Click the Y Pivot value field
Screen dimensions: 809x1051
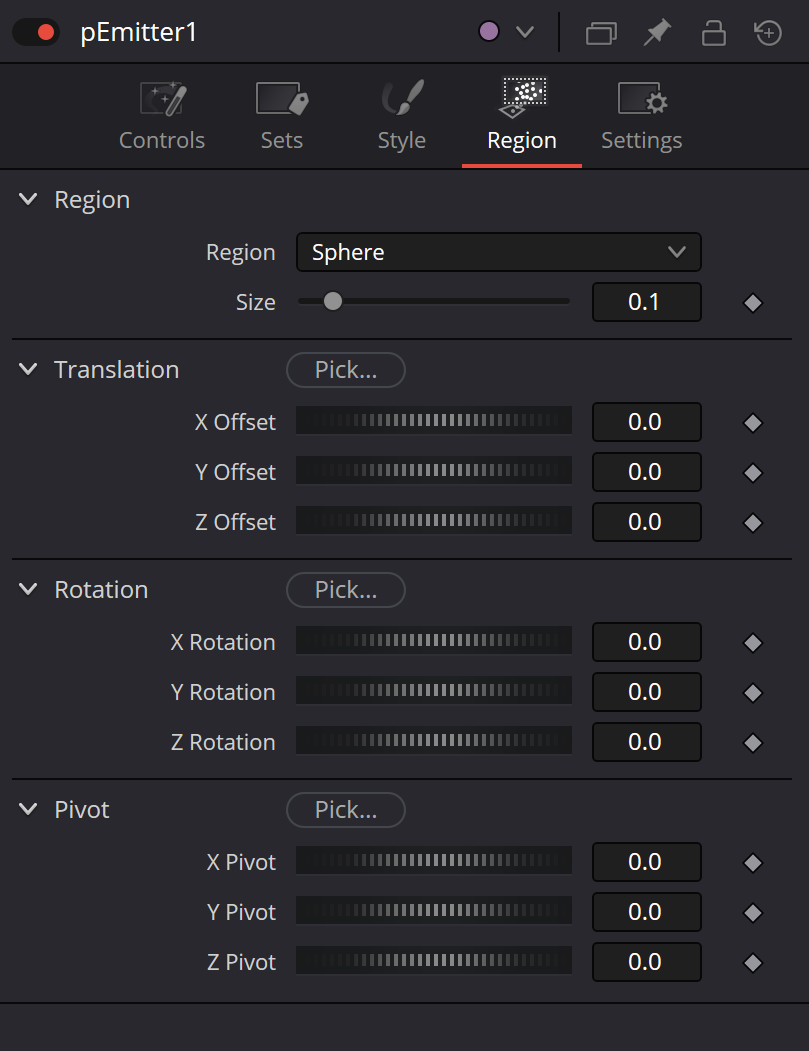[x=647, y=912]
